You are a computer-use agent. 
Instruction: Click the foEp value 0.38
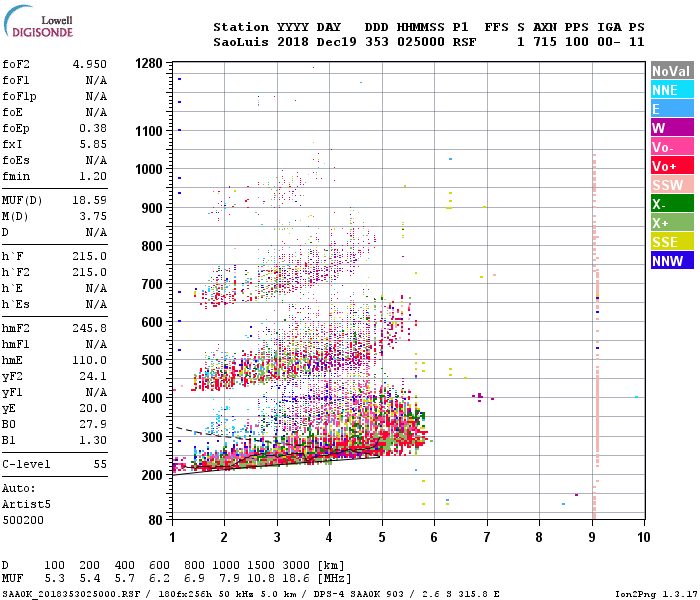click(x=93, y=128)
